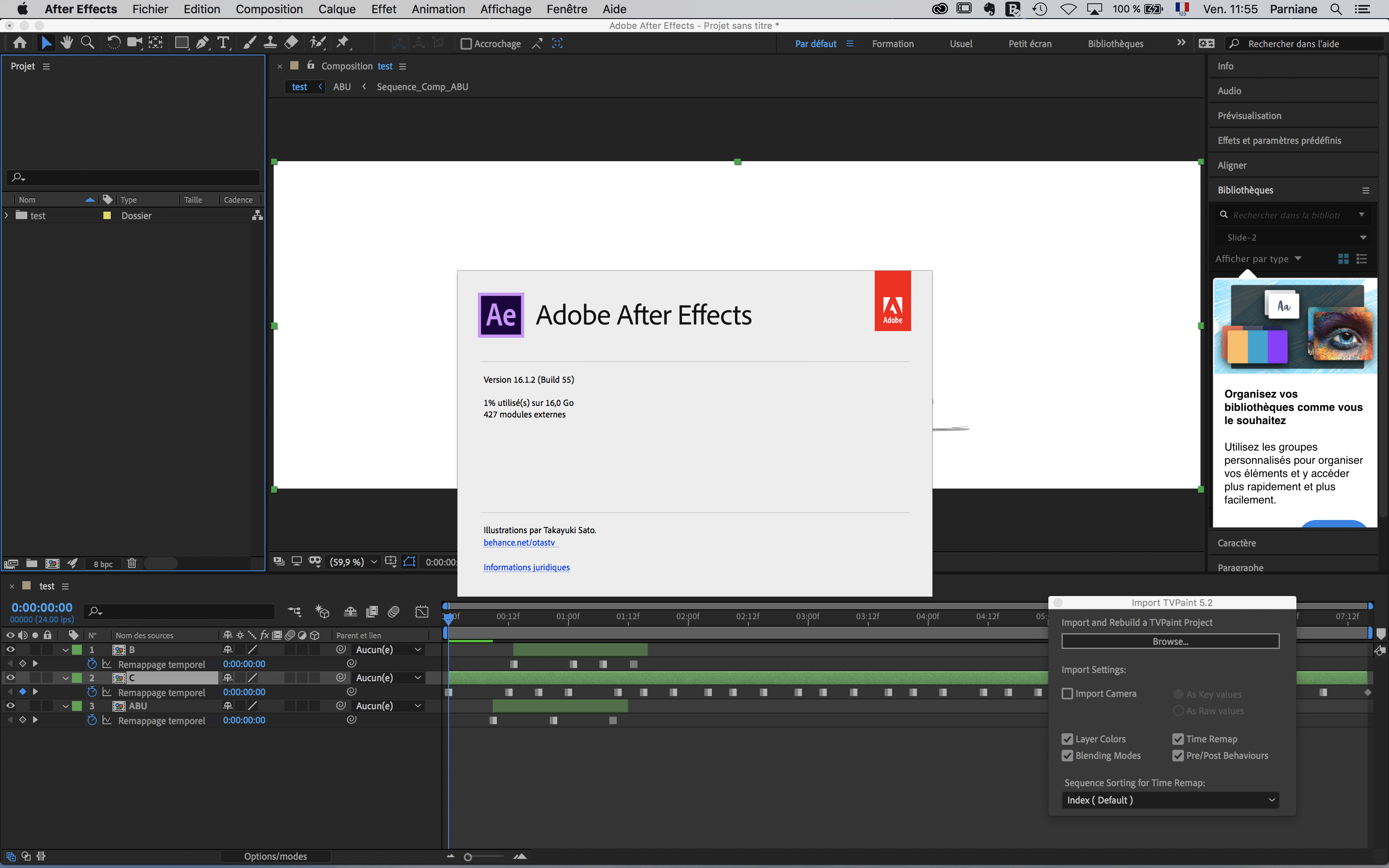Uncheck the Layer Colors checkbox
Screen dimensions: 1389x868
click(x=1067, y=739)
